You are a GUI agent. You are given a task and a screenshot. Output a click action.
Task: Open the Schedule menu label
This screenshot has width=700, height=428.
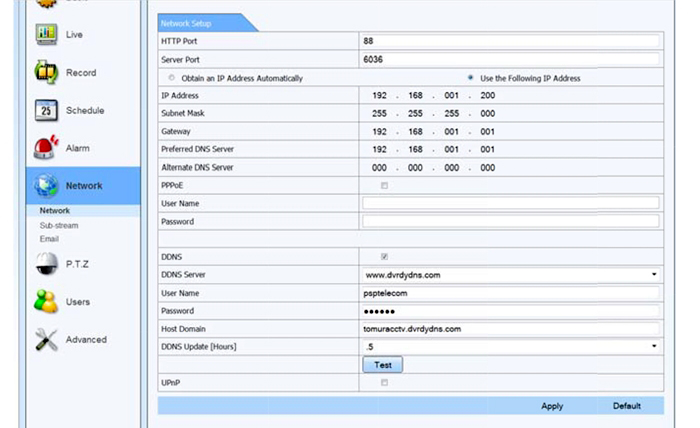(85, 110)
